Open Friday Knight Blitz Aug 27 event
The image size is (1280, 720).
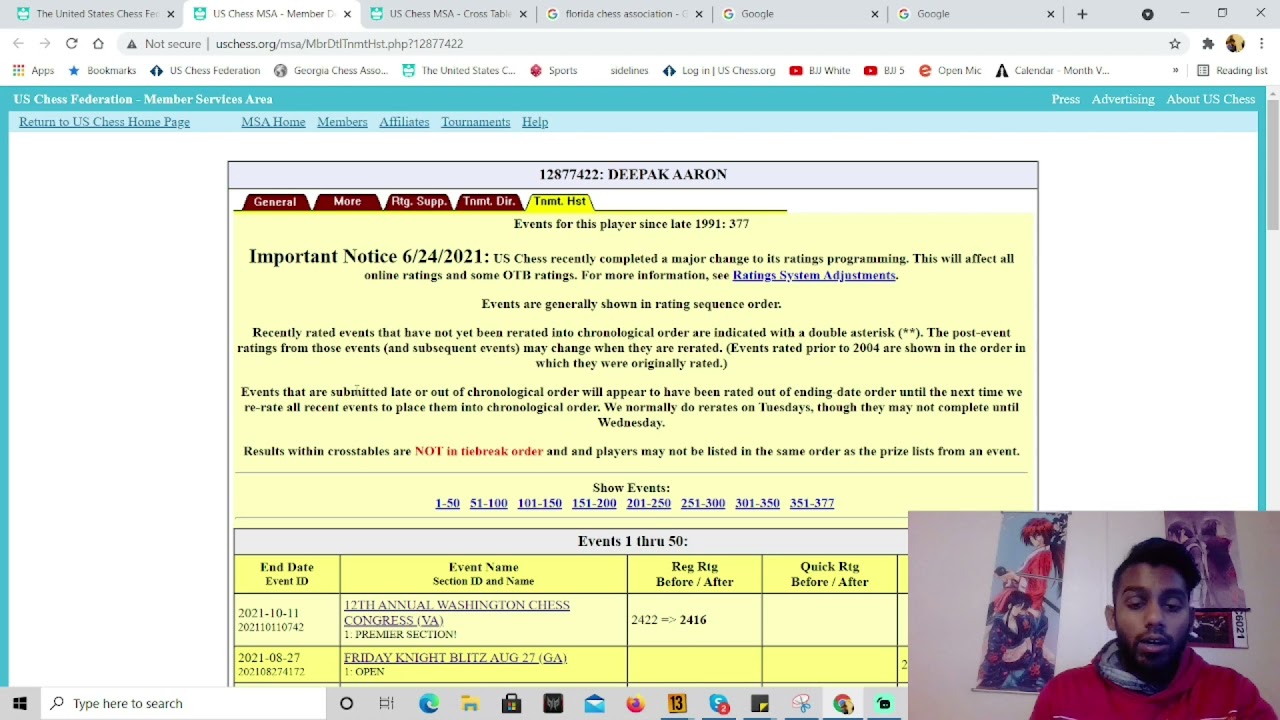pos(455,658)
